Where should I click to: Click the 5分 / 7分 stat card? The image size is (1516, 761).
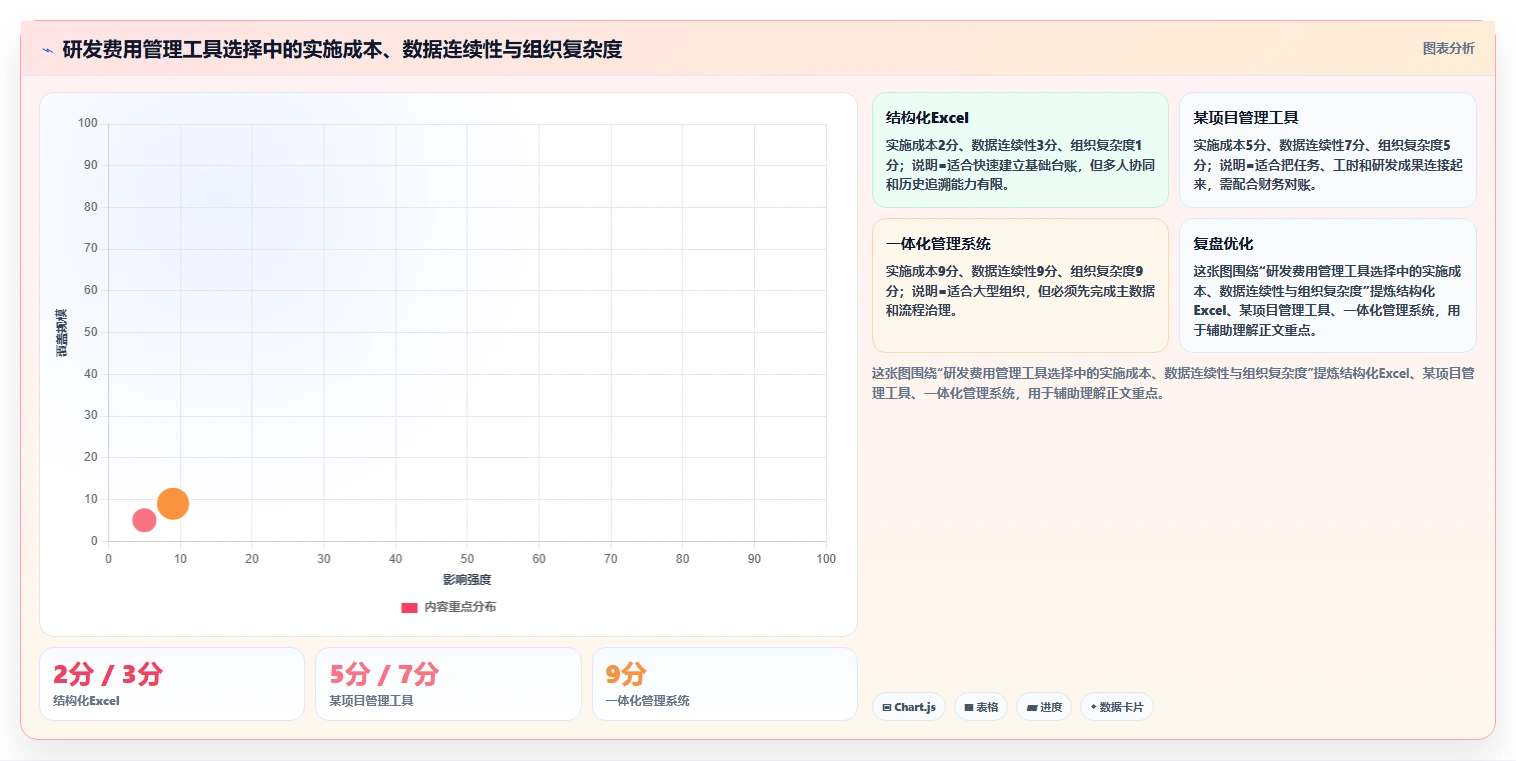click(x=448, y=684)
